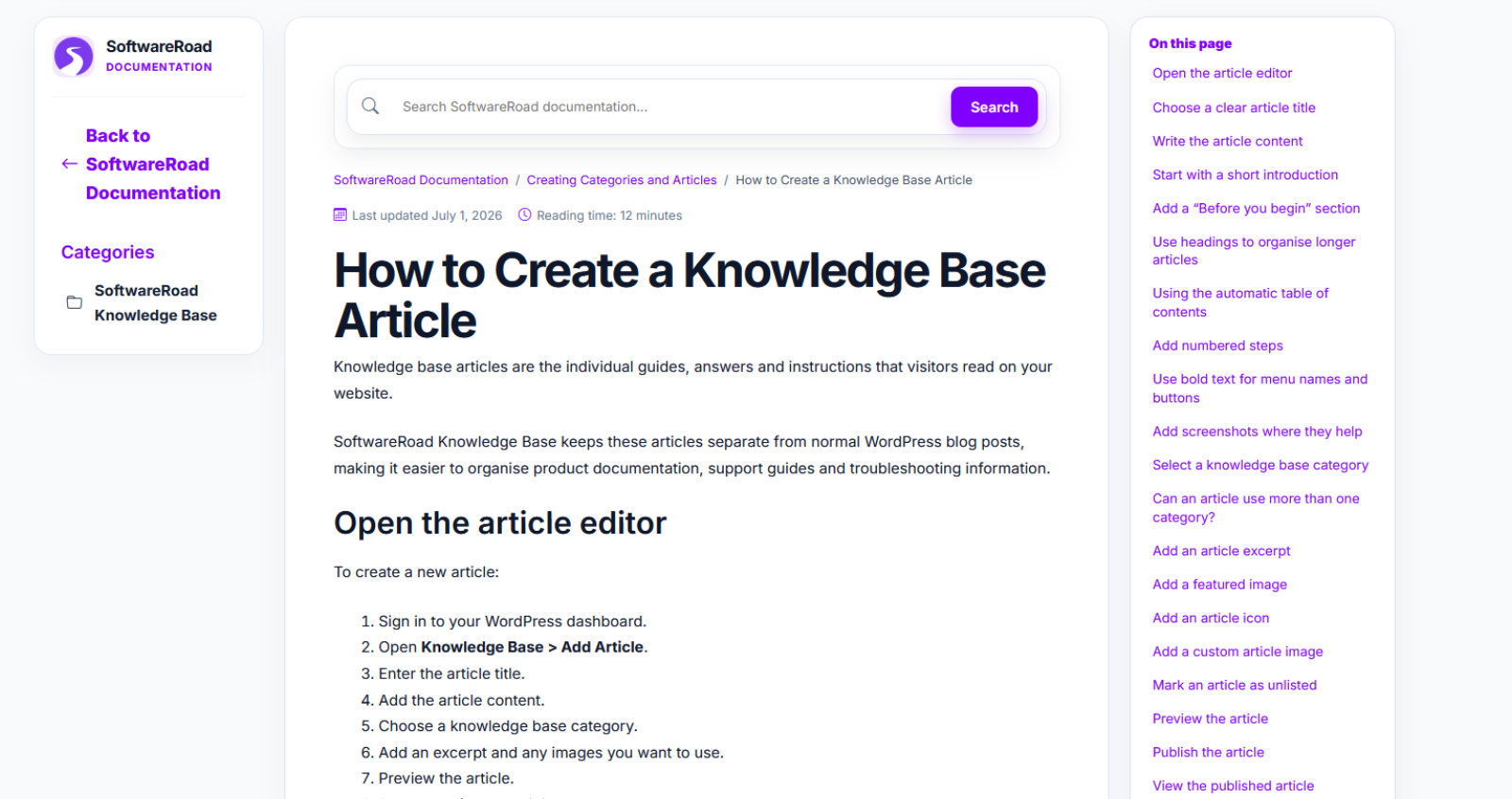Click Reading time: 12 minutes text
Viewport: 1512px width, 799px height.
click(610, 215)
